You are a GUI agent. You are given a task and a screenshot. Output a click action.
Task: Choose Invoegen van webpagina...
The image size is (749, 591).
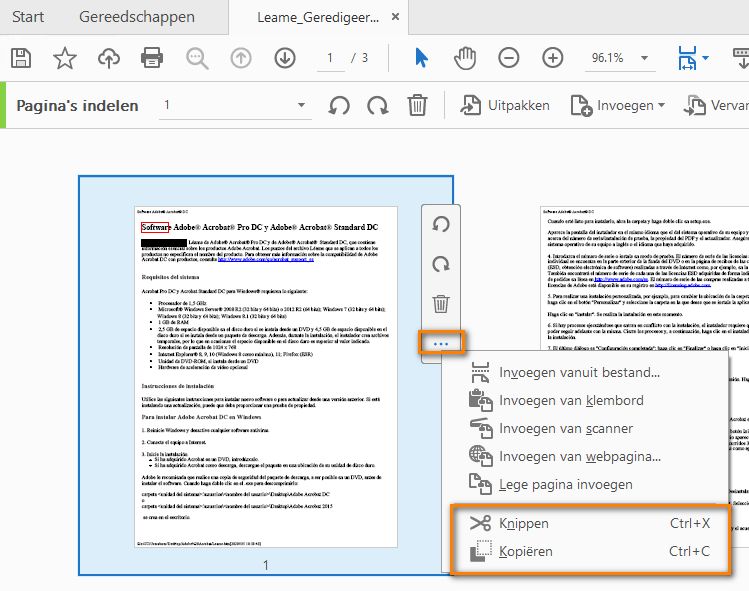[x=585, y=456]
